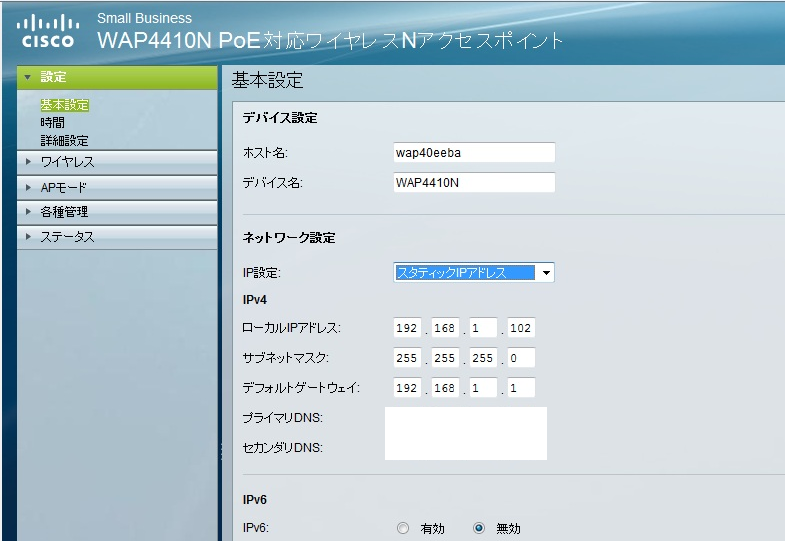Open the 詳細設定 menu item
The height and width of the screenshot is (541, 785).
(x=65, y=141)
